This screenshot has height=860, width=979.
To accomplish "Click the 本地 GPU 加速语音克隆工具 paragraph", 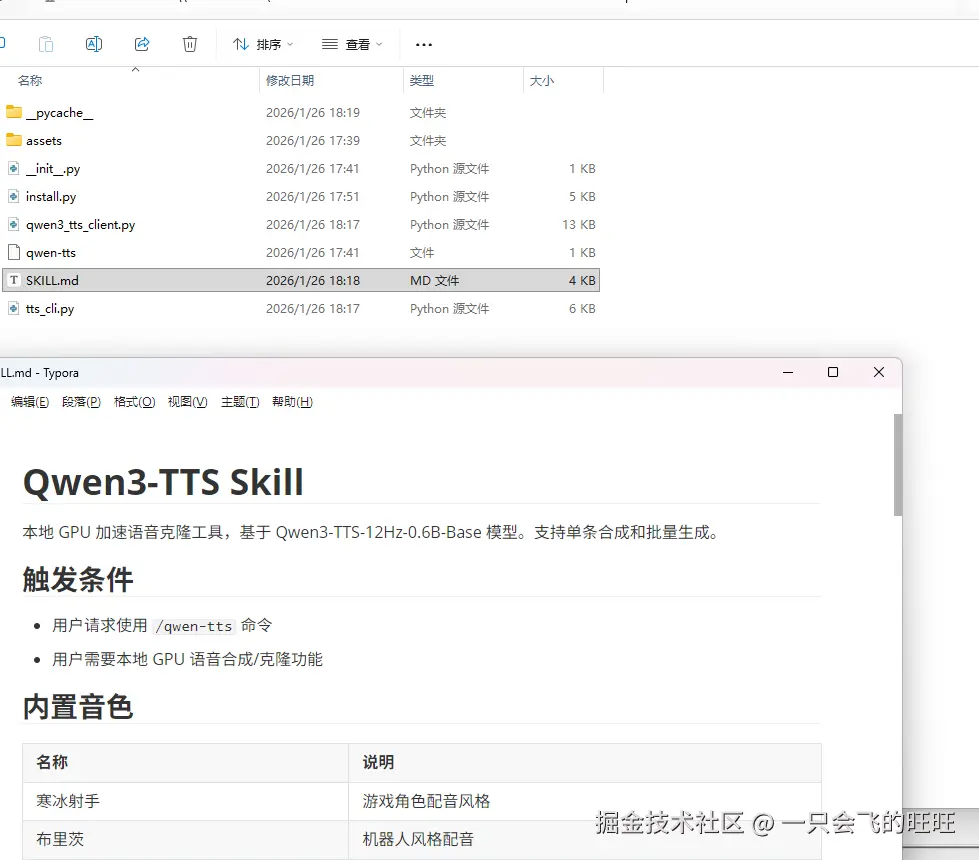I will pos(371,532).
